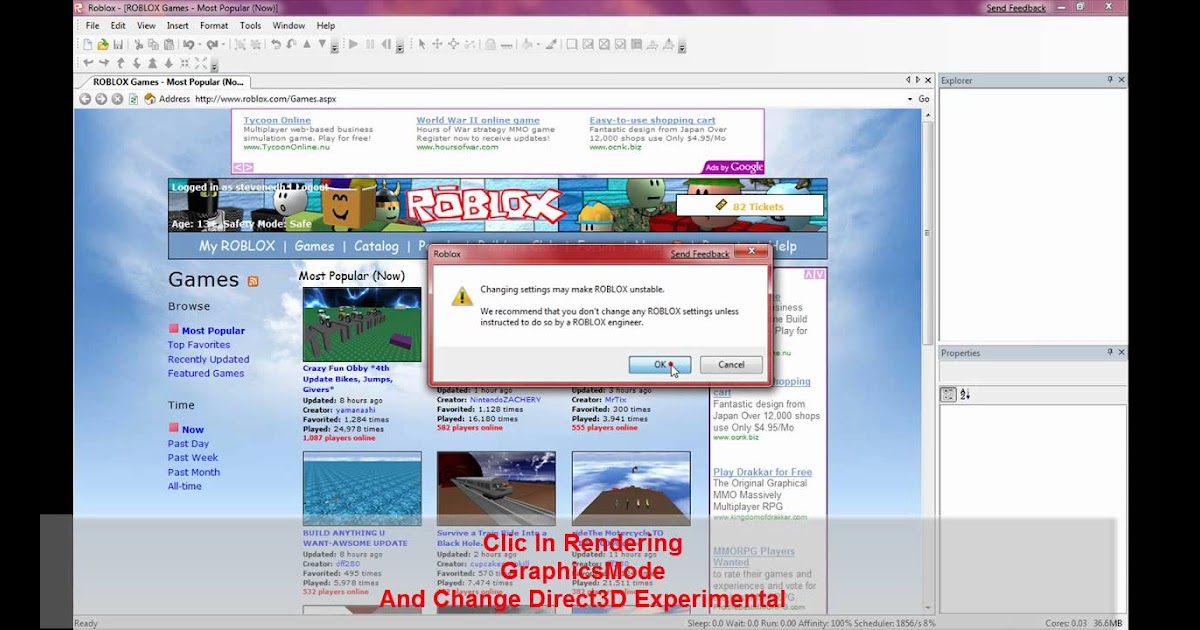The image size is (1200, 630).
Task: Click the dropper tool icon
Action: point(551,44)
